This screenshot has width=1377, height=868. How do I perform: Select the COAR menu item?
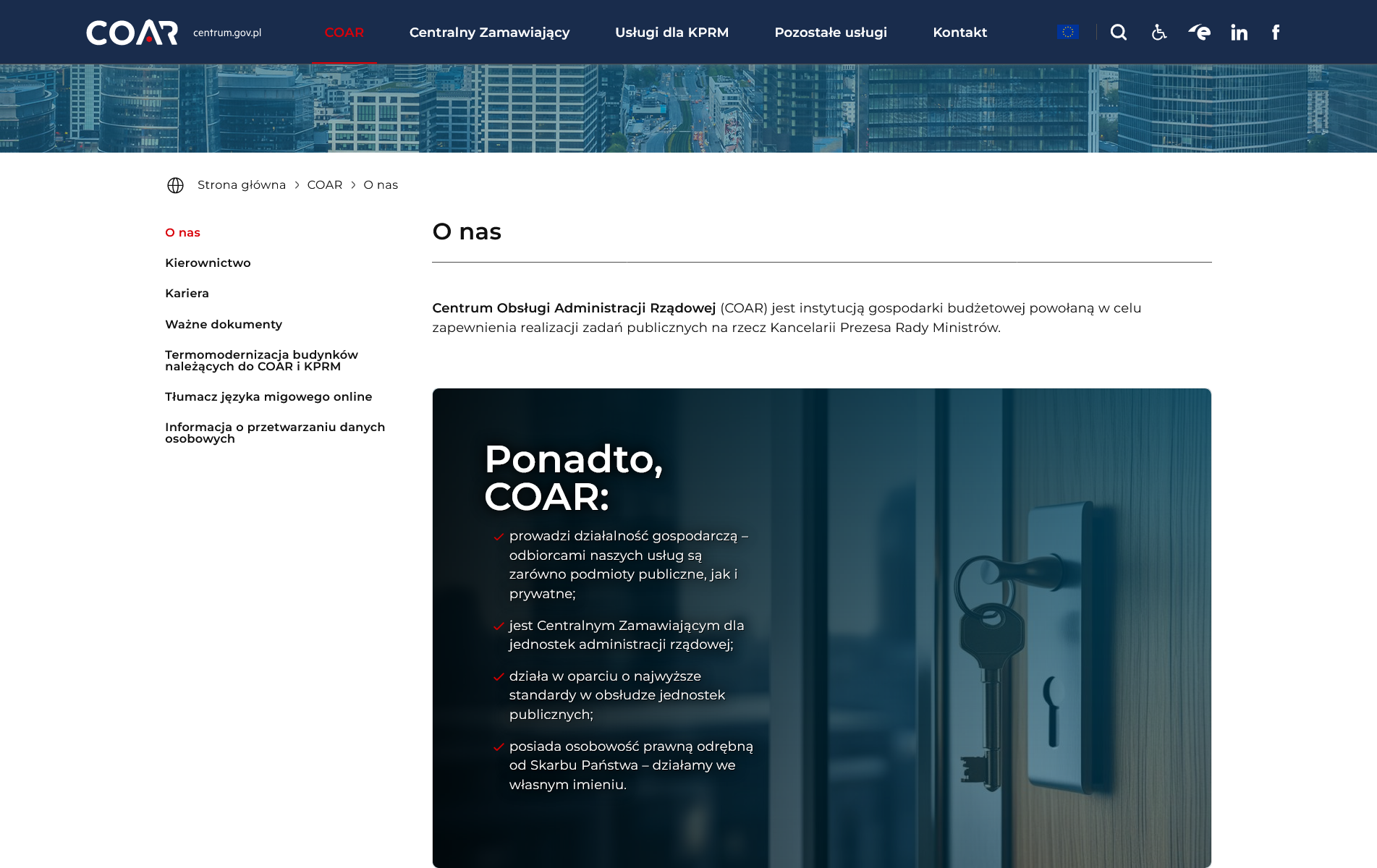tap(344, 33)
